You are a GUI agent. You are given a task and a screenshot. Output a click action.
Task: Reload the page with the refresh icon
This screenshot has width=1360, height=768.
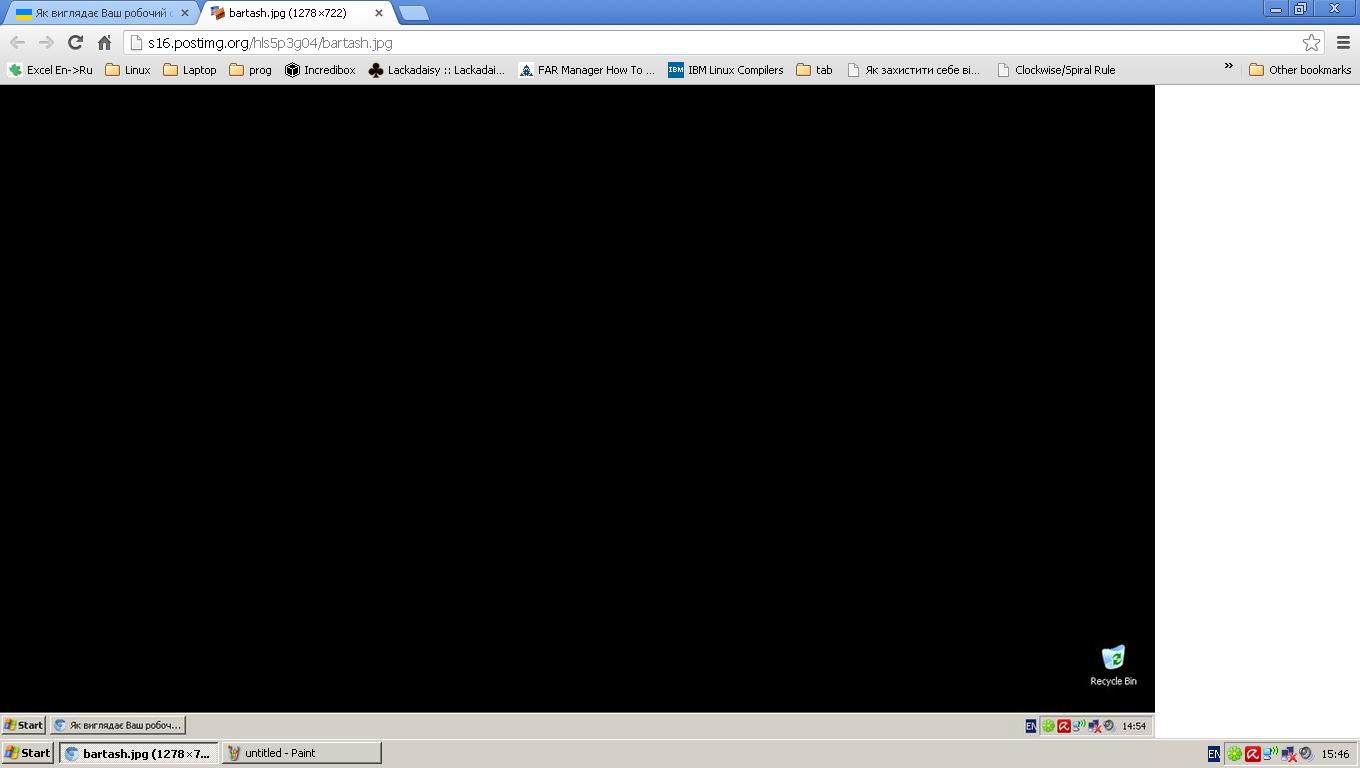coord(75,42)
